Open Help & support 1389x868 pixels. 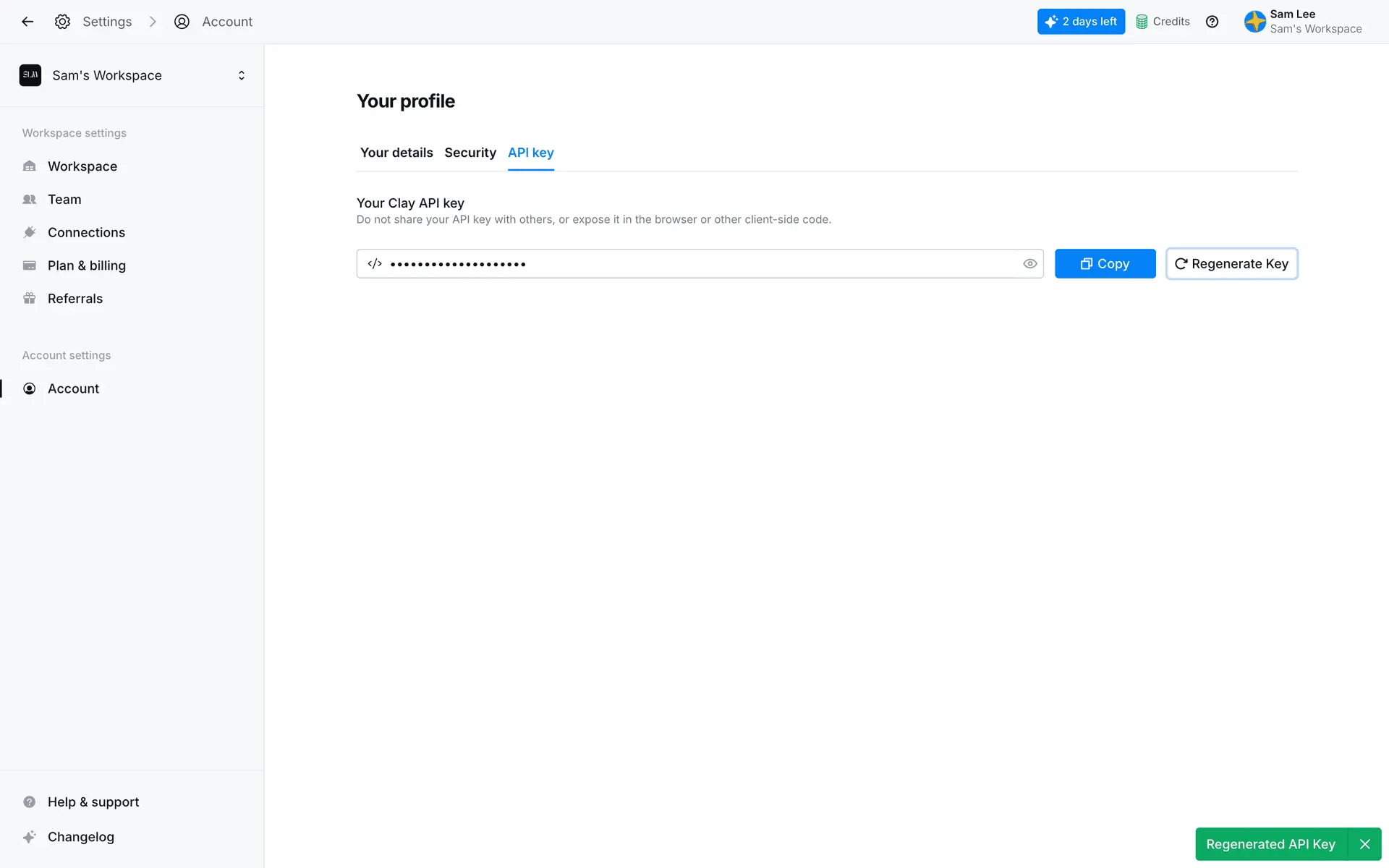click(93, 802)
